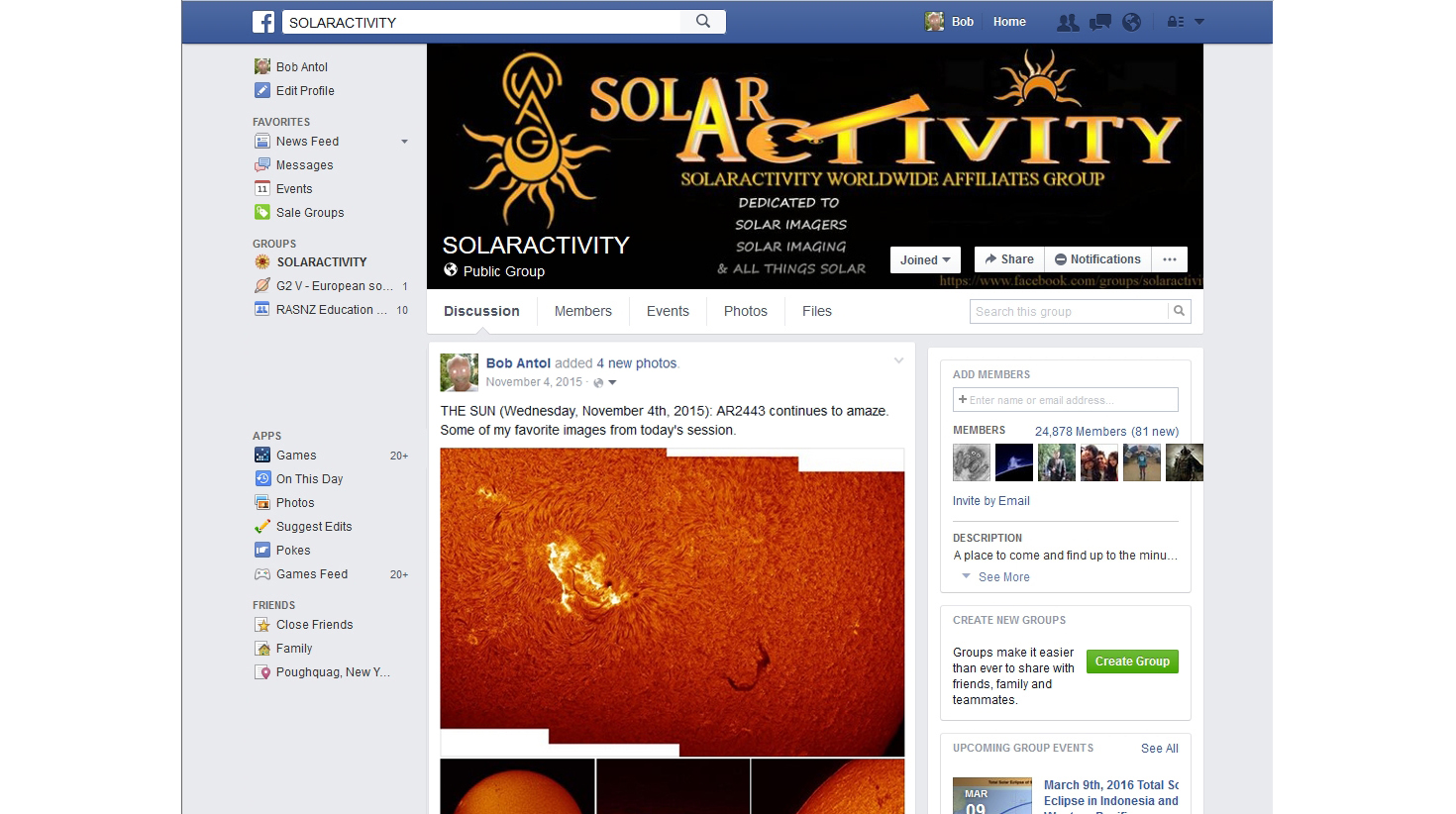Open the privacy shortcuts lock icon

[x=1176, y=22]
